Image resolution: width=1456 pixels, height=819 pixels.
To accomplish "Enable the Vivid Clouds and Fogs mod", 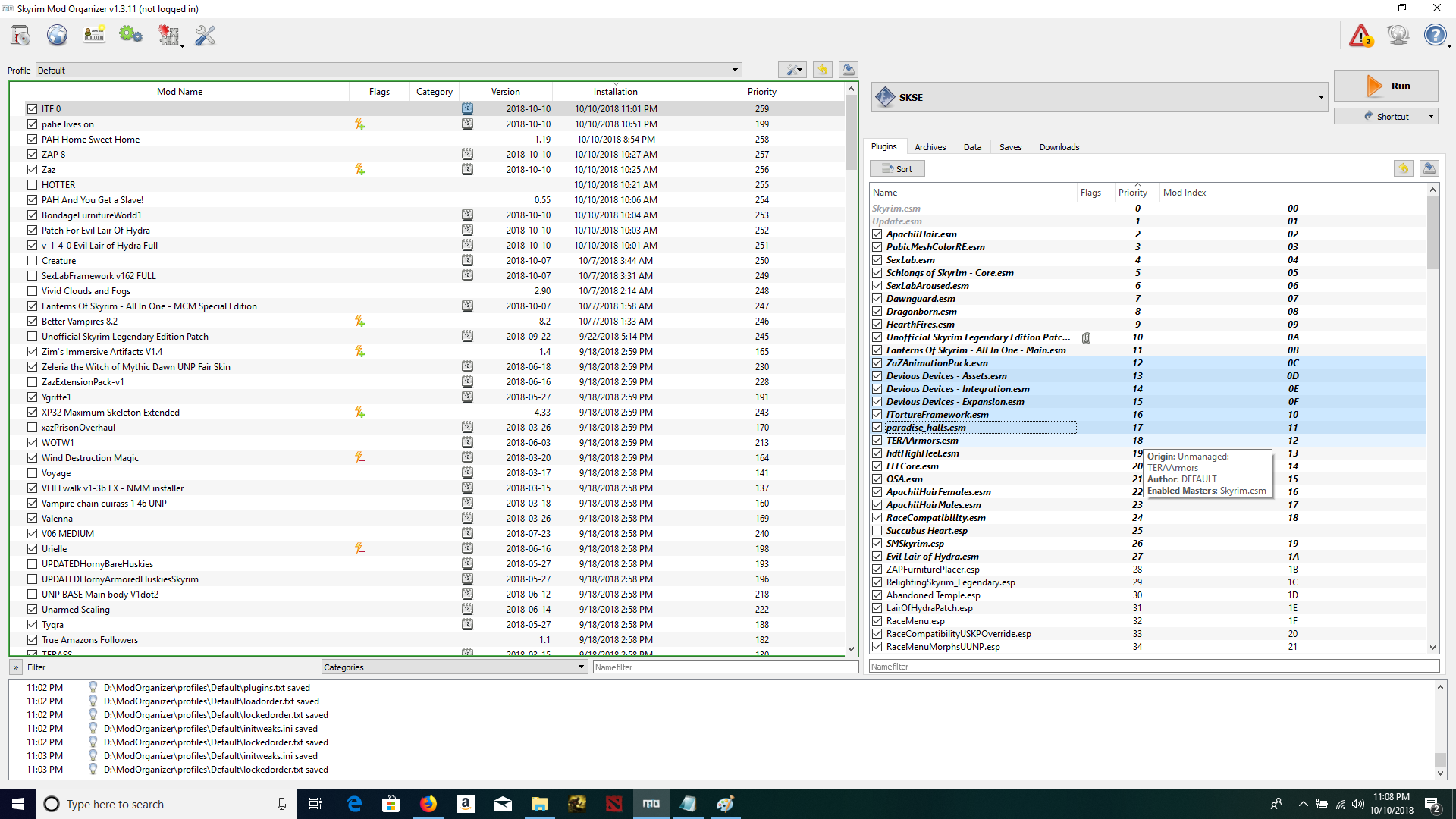I will click(32, 290).
